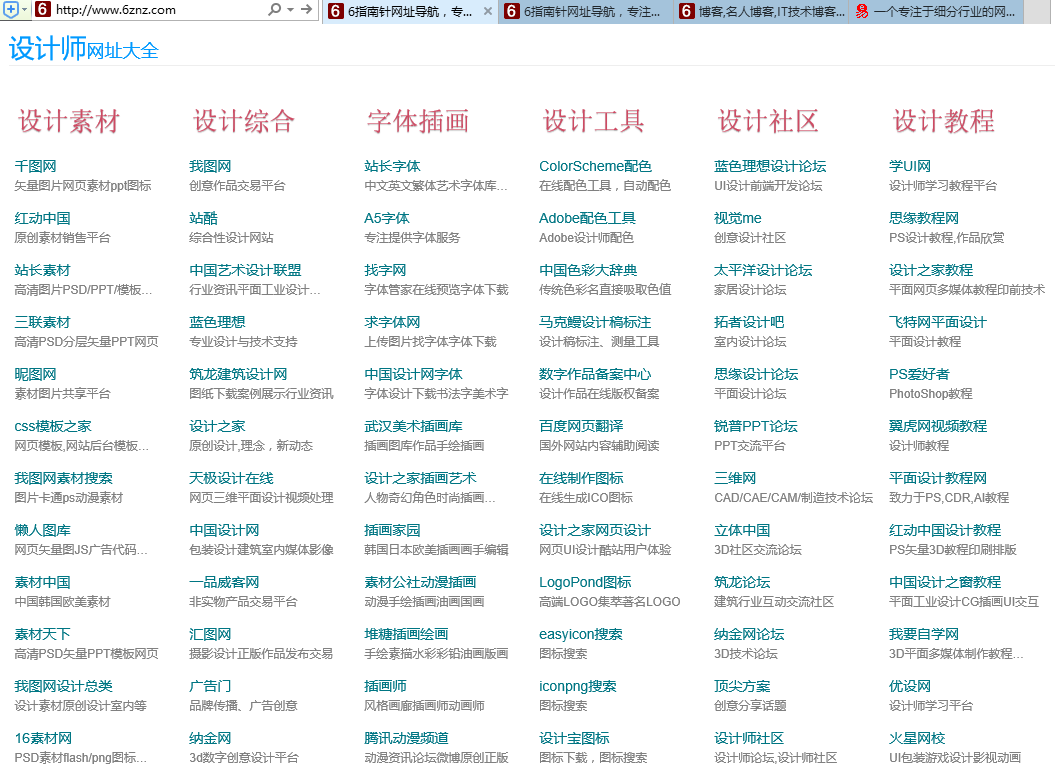Open the 立体中国 link
This screenshot has width=1055, height=770.
pyautogui.click(x=742, y=530)
